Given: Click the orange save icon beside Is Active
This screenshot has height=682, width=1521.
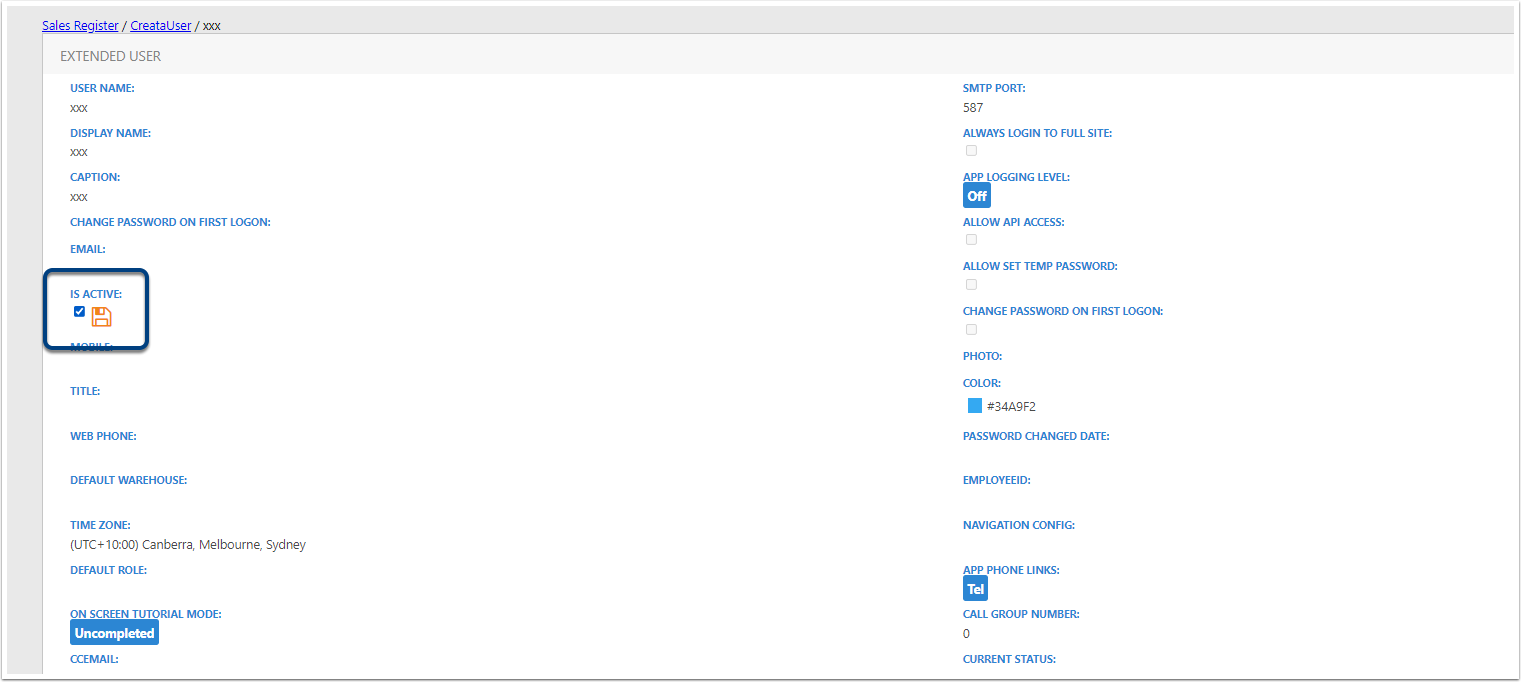Looking at the screenshot, I should click(102, 317).
